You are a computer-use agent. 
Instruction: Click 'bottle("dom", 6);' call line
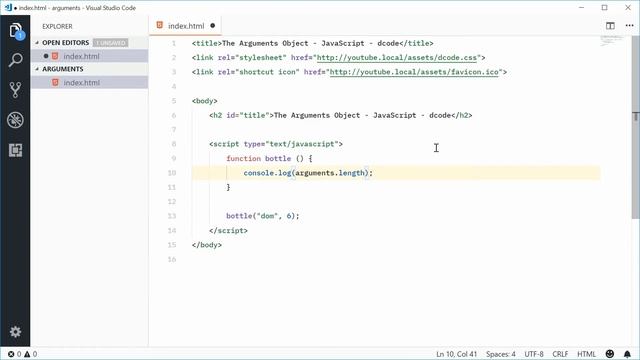pos(263,216)
